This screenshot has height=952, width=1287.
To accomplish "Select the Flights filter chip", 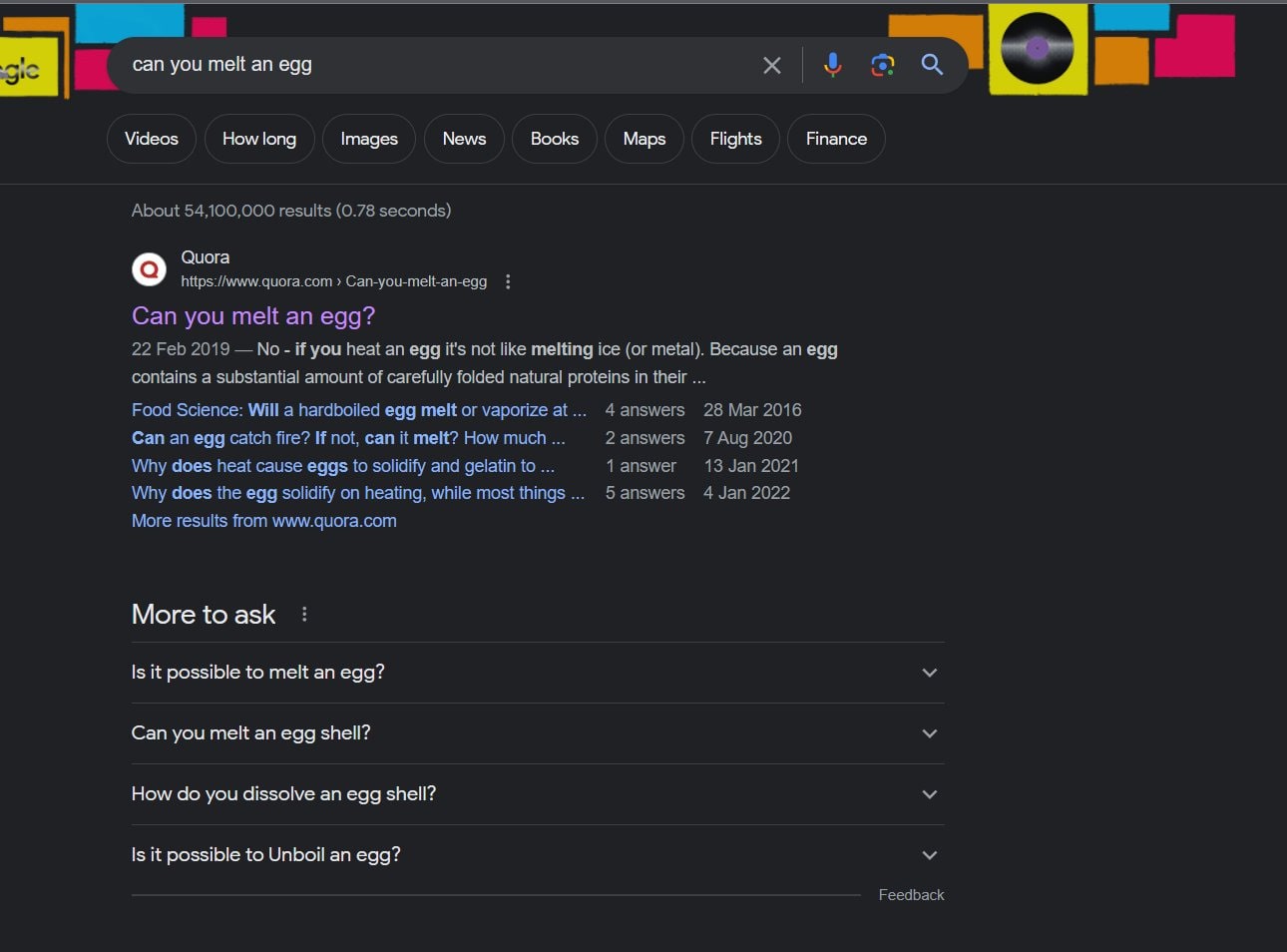I will click(736, 139).
